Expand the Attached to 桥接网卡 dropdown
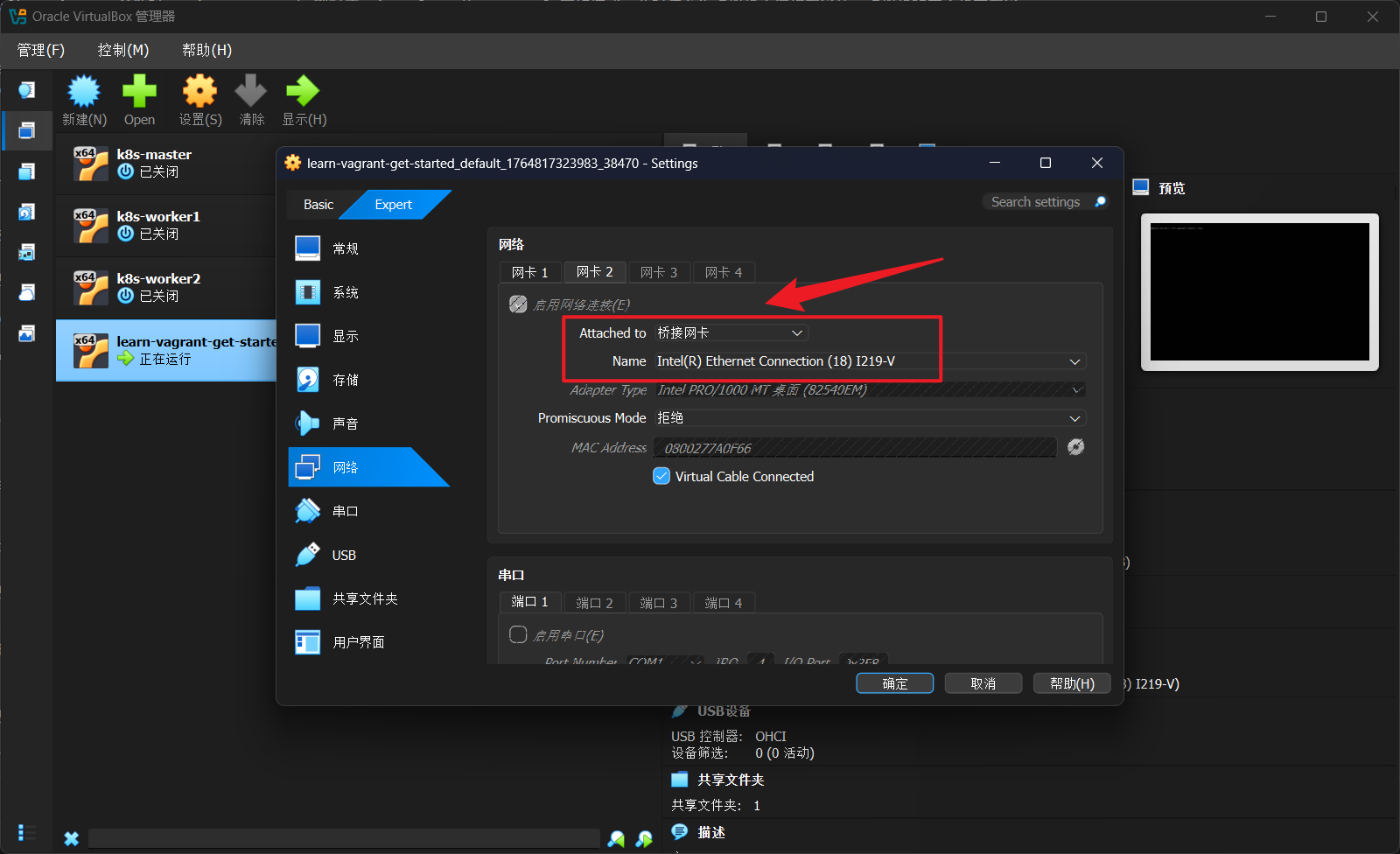The height and width of the screenshot is (854, 1400). (x=731, y=332)
